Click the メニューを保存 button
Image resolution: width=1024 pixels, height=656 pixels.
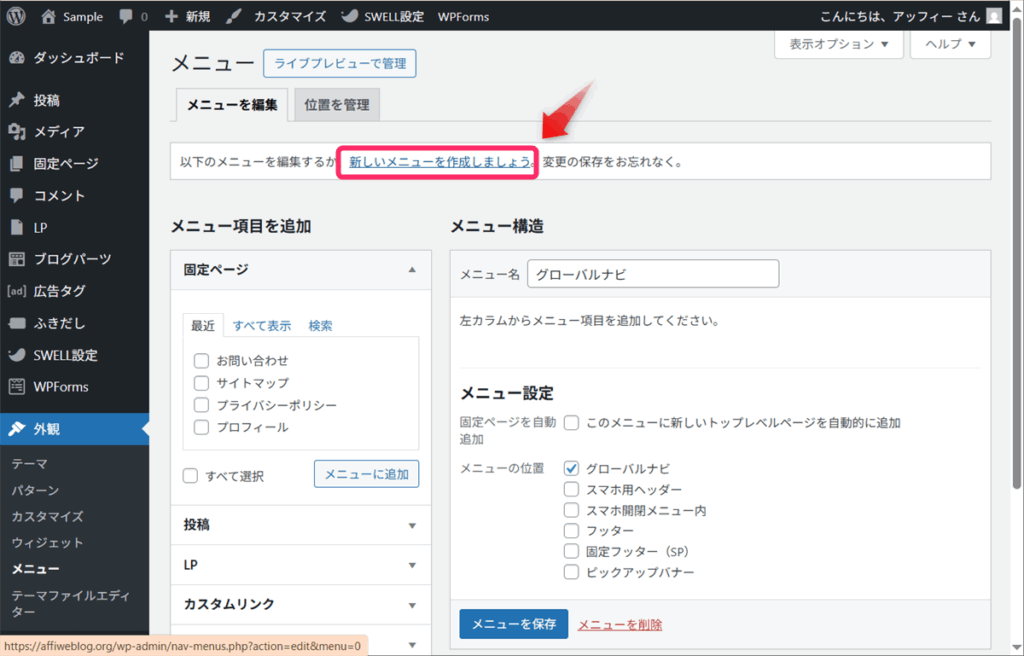514,624
